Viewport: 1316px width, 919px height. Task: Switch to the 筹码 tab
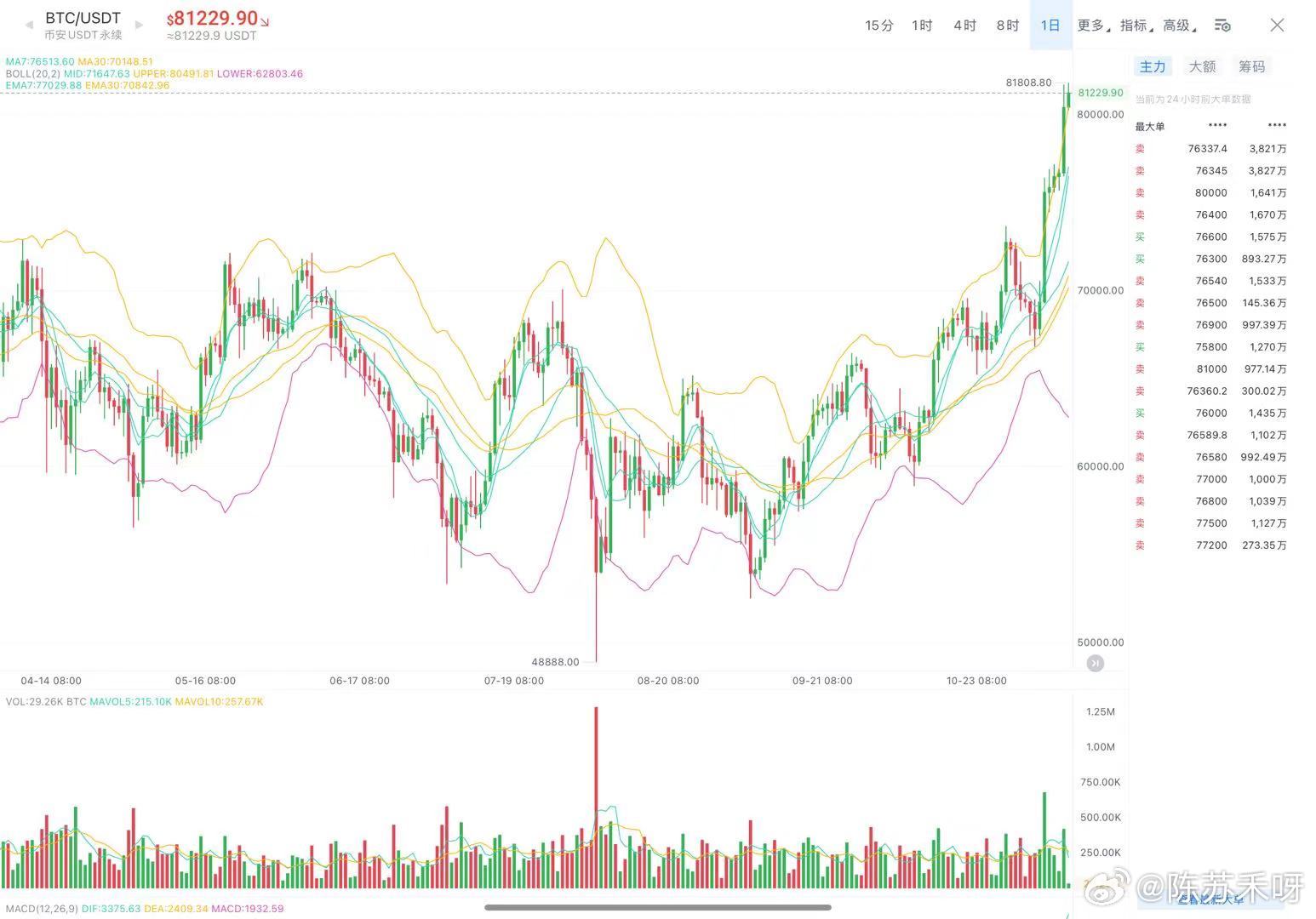[x=1251, y=66]
